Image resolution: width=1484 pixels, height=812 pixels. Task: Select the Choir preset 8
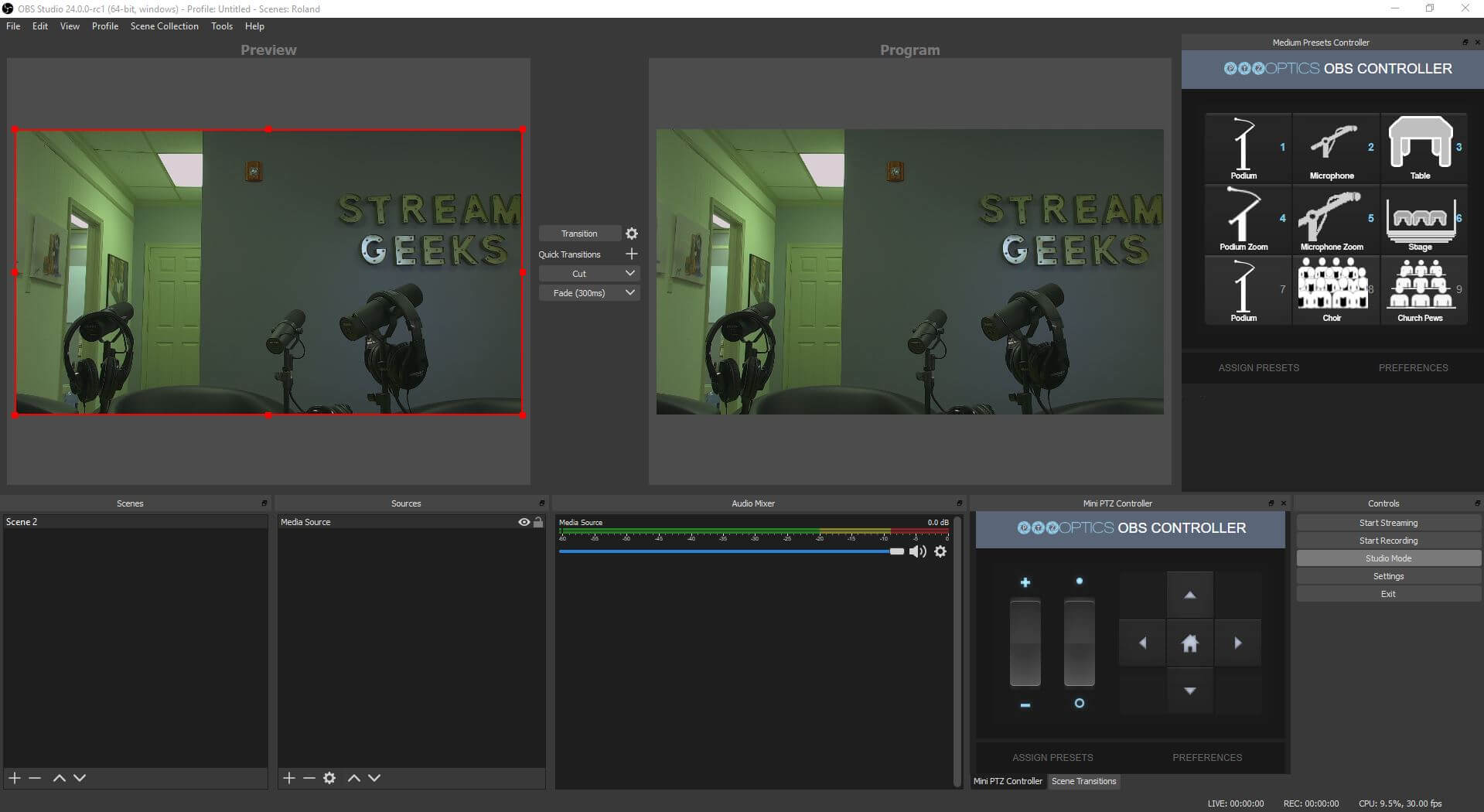point(1336,290)
